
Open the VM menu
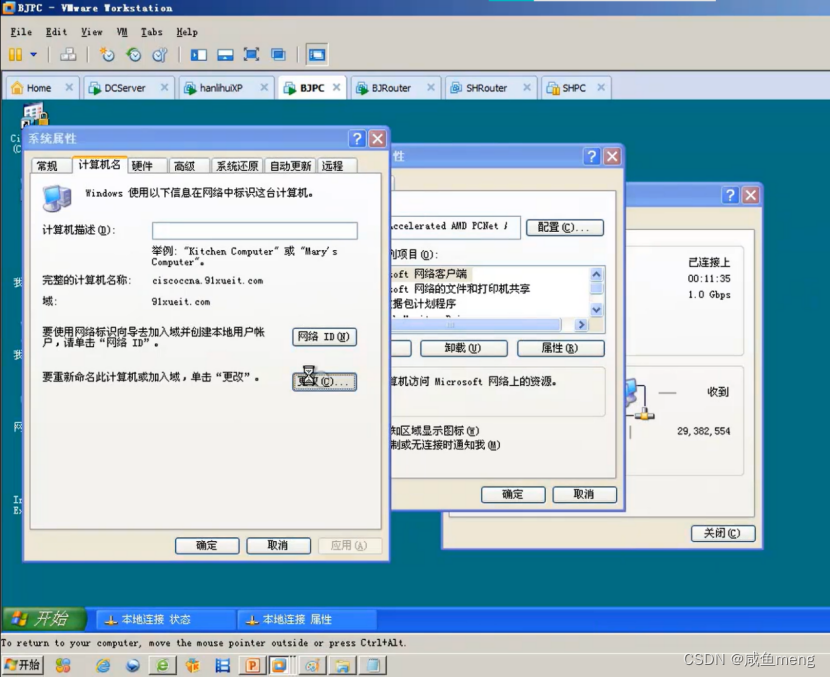(x=122, y=32)
